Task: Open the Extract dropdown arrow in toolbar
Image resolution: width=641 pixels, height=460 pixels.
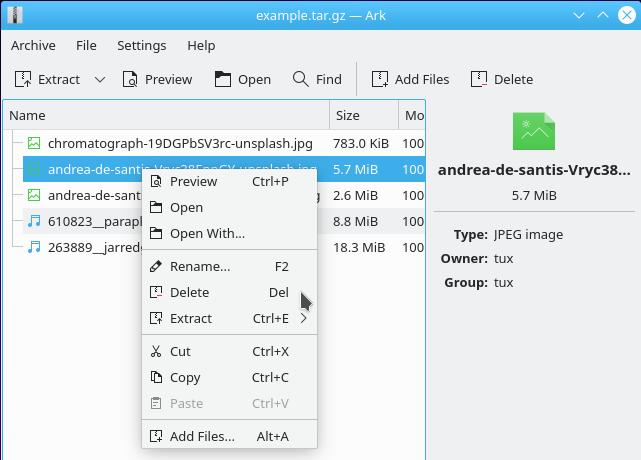Action: (100, 79)
